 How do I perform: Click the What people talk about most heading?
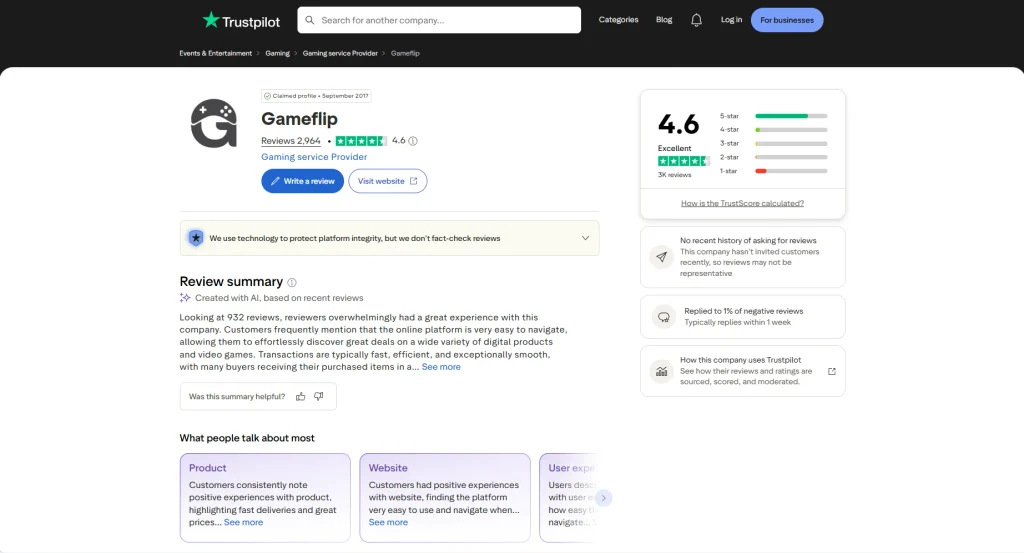coord(247,438)
